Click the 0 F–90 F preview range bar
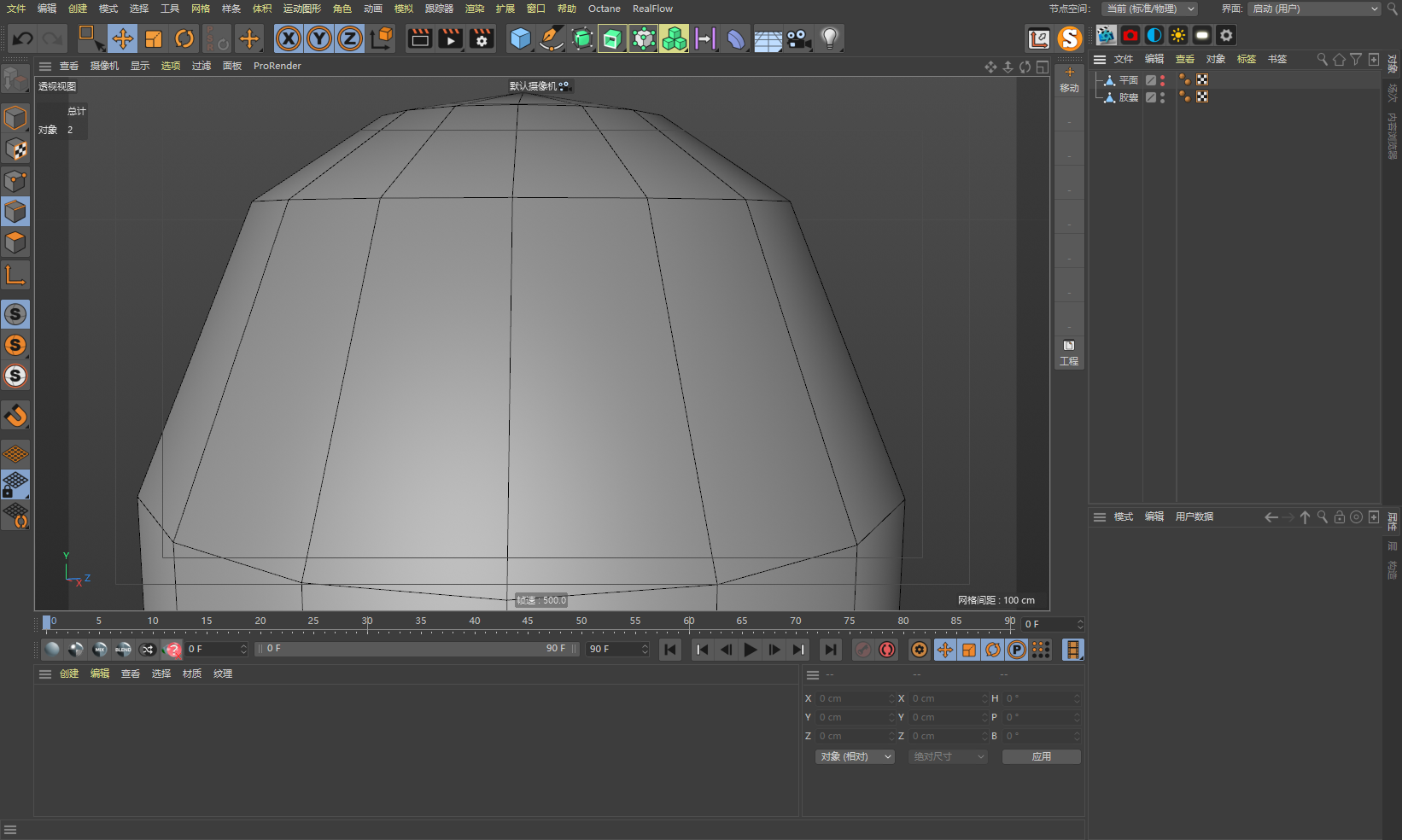Screen dimensions: 1402x840 (418, 649)
